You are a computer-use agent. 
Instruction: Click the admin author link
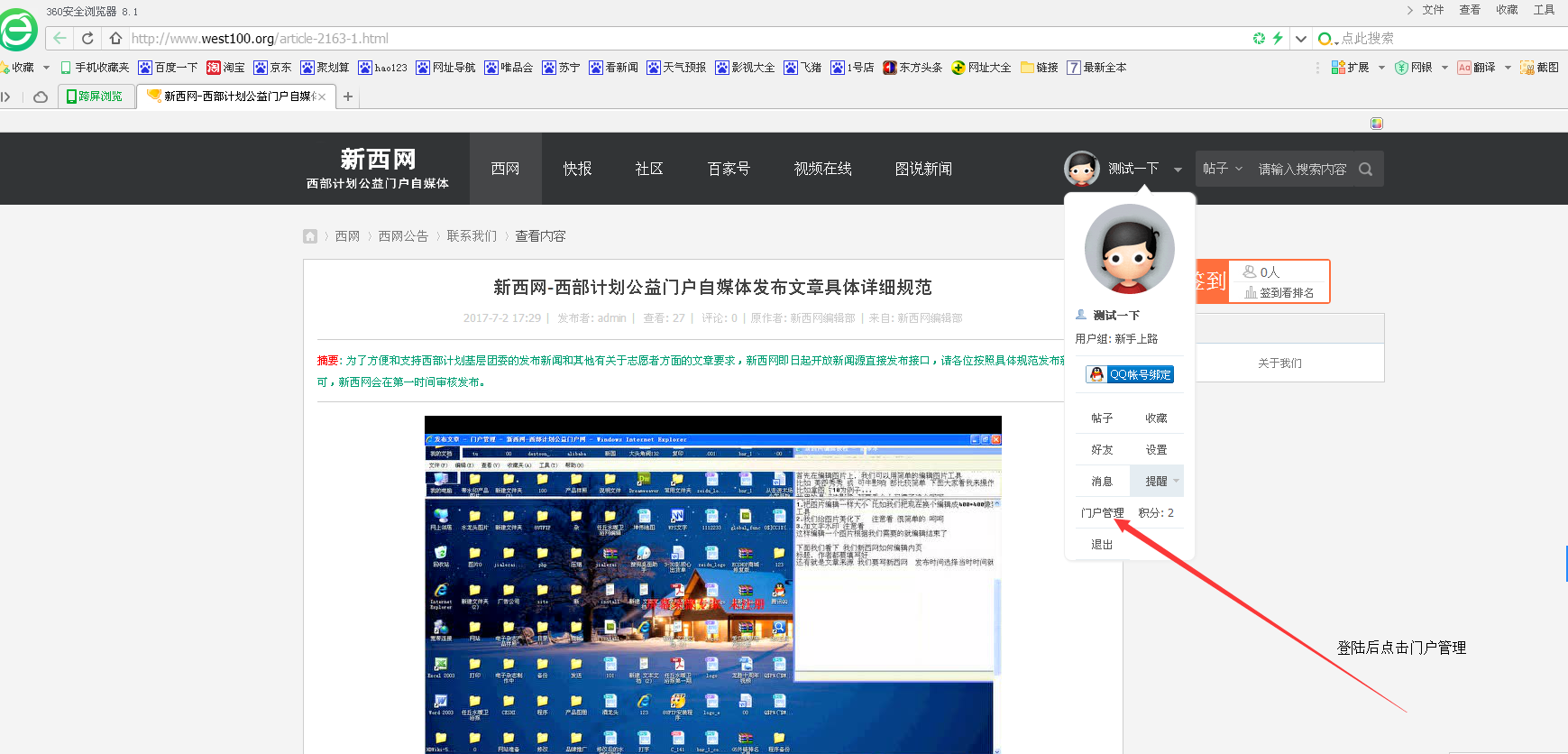pos(611,318)
